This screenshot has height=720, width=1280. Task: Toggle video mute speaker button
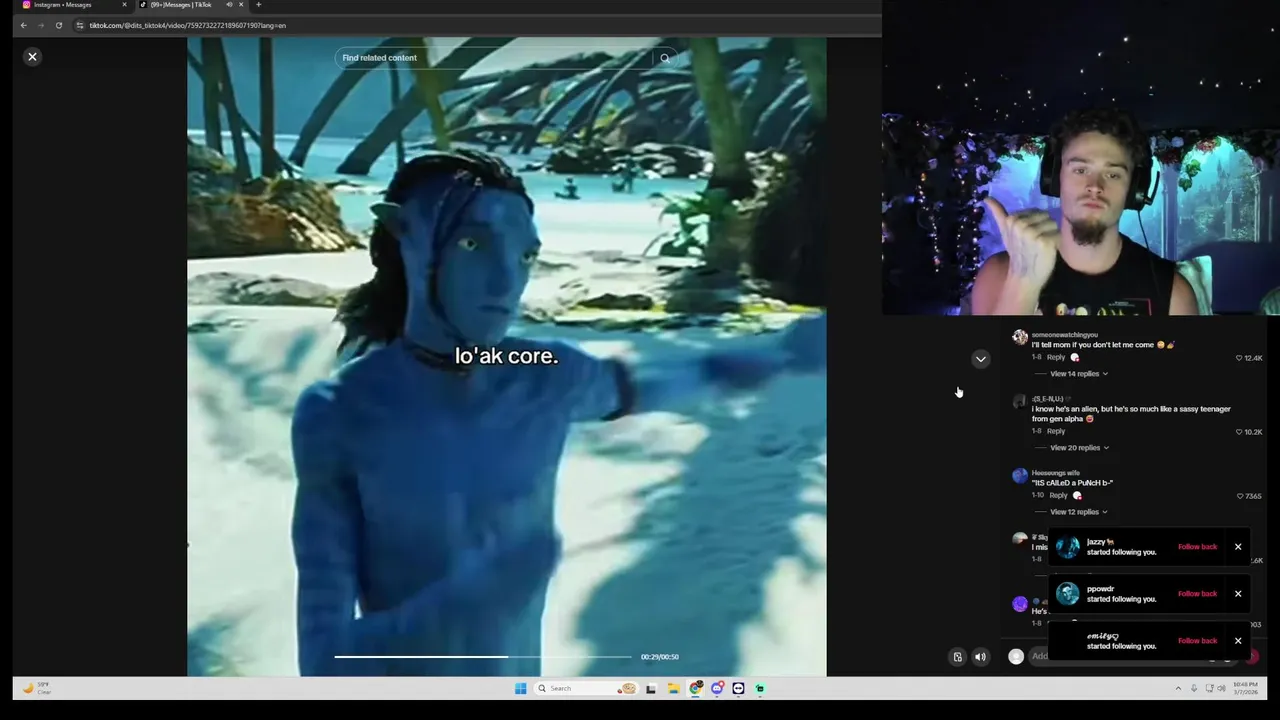pos(980,657)
